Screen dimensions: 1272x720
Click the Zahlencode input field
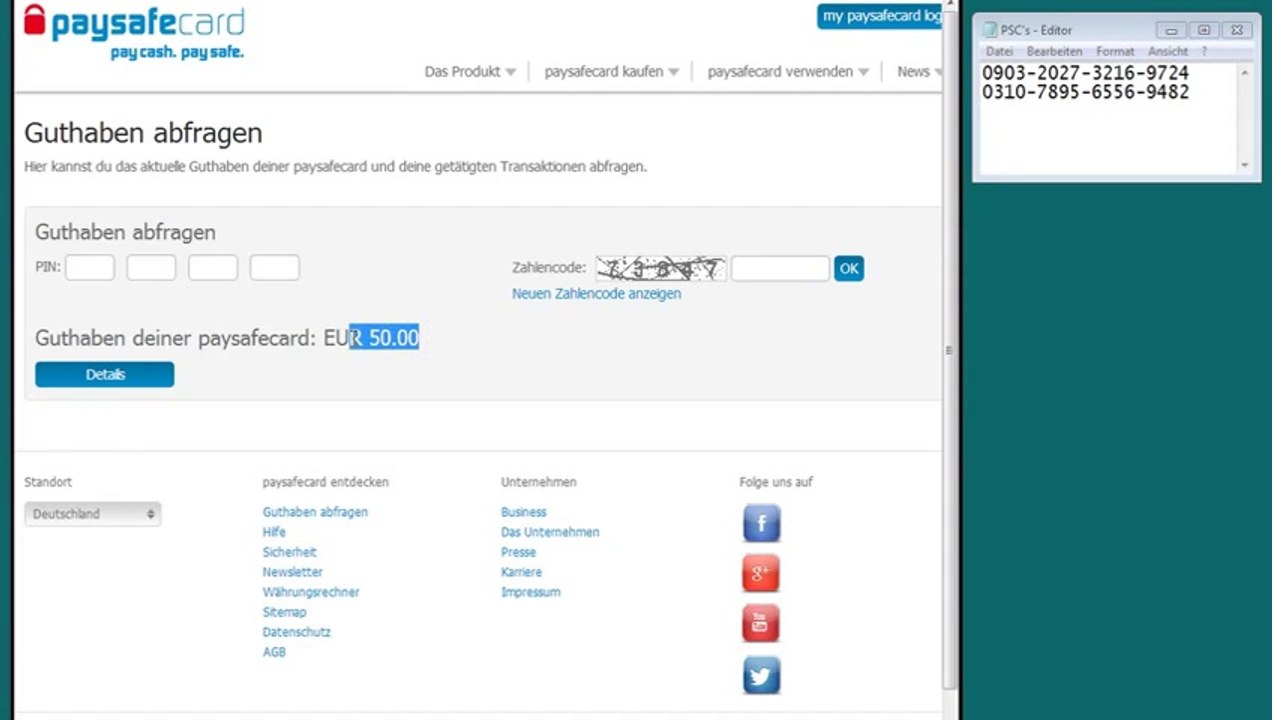point(780,268)
